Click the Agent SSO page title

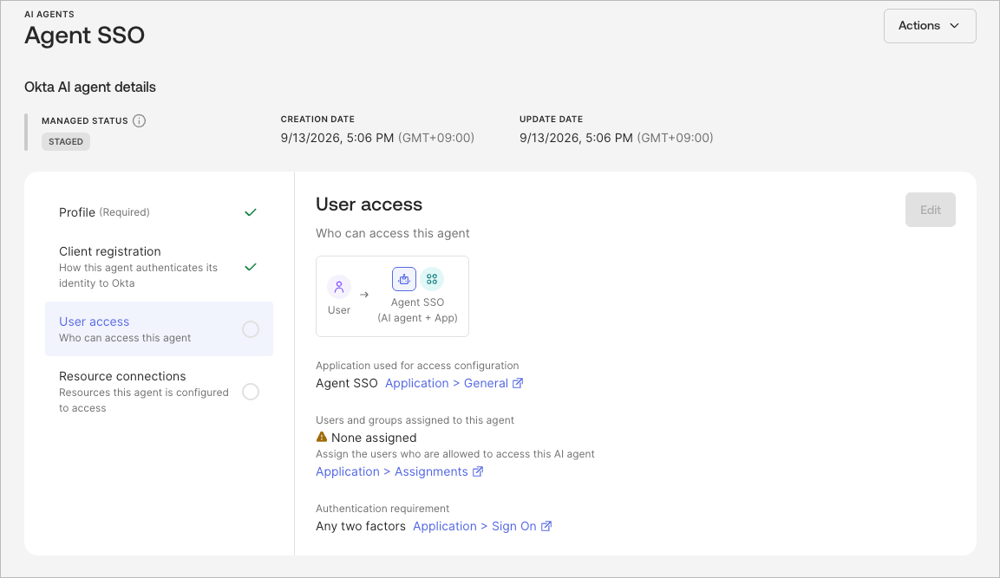[x=85, y=35]
